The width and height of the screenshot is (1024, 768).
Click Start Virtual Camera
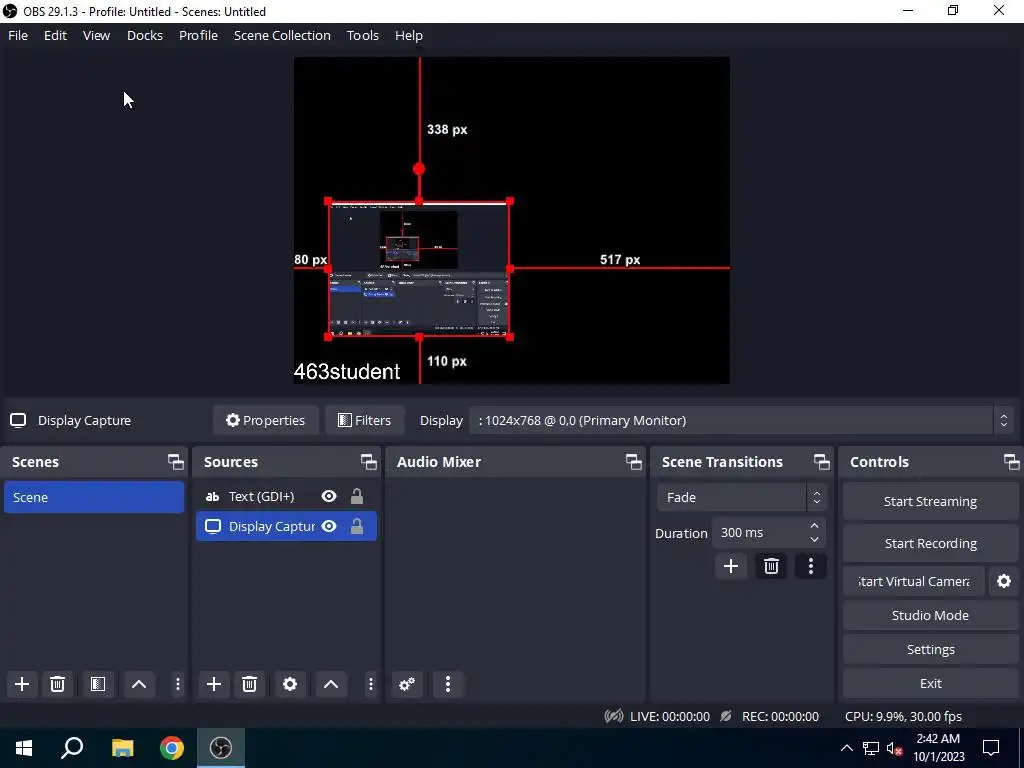pos(913,581)
